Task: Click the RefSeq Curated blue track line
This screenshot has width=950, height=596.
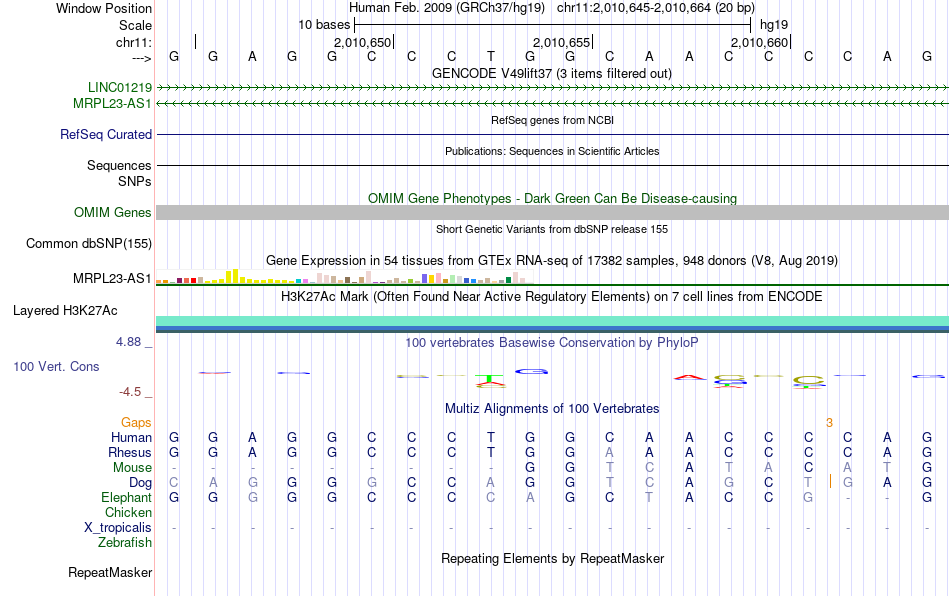Action: coord(553,134)
